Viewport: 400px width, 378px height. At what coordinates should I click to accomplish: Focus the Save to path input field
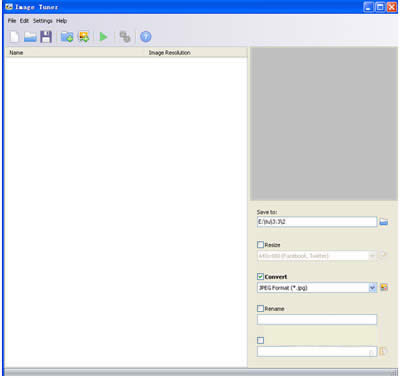pyautogui.click(x=317, y=222)
